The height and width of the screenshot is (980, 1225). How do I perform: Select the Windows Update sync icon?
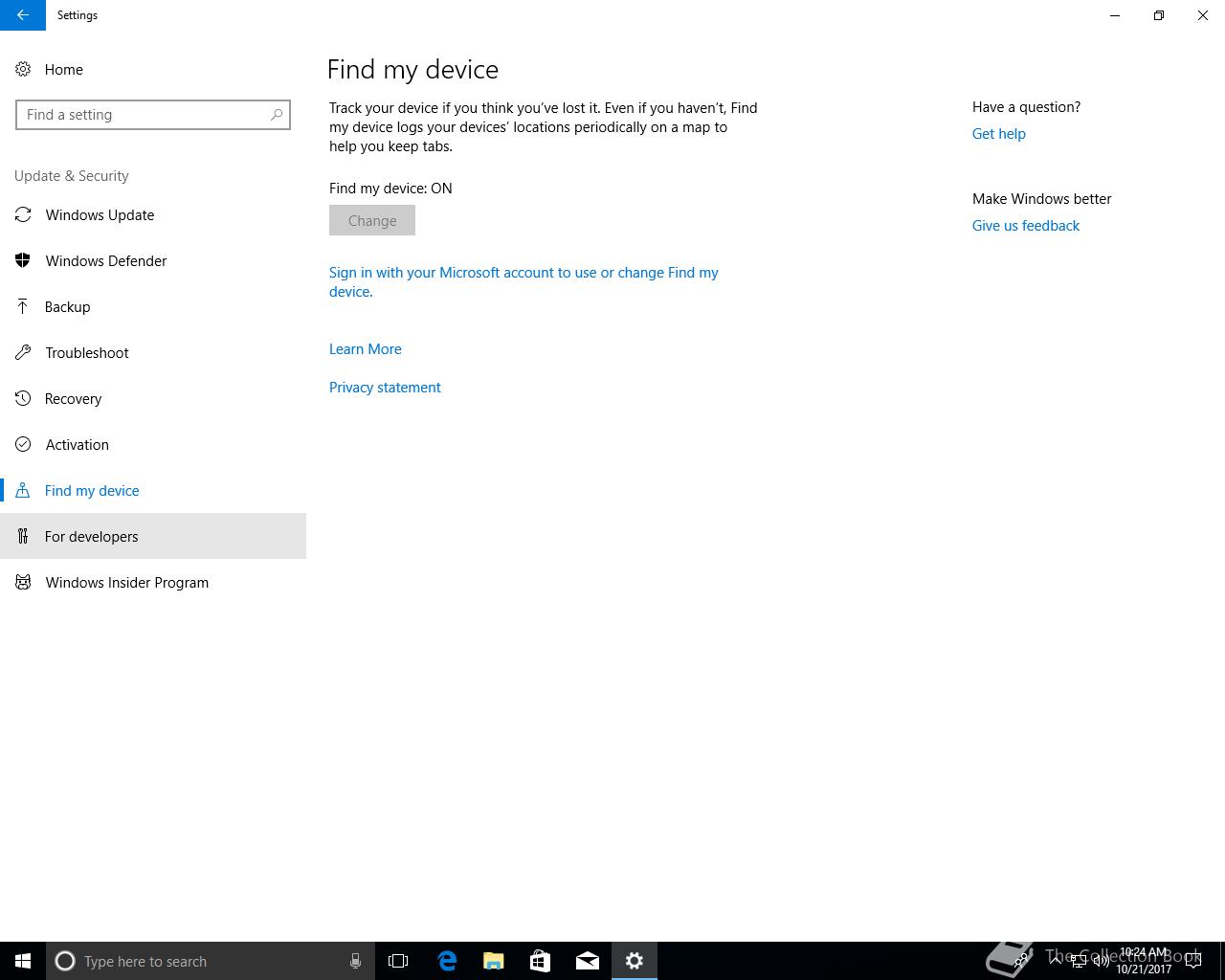23,215
